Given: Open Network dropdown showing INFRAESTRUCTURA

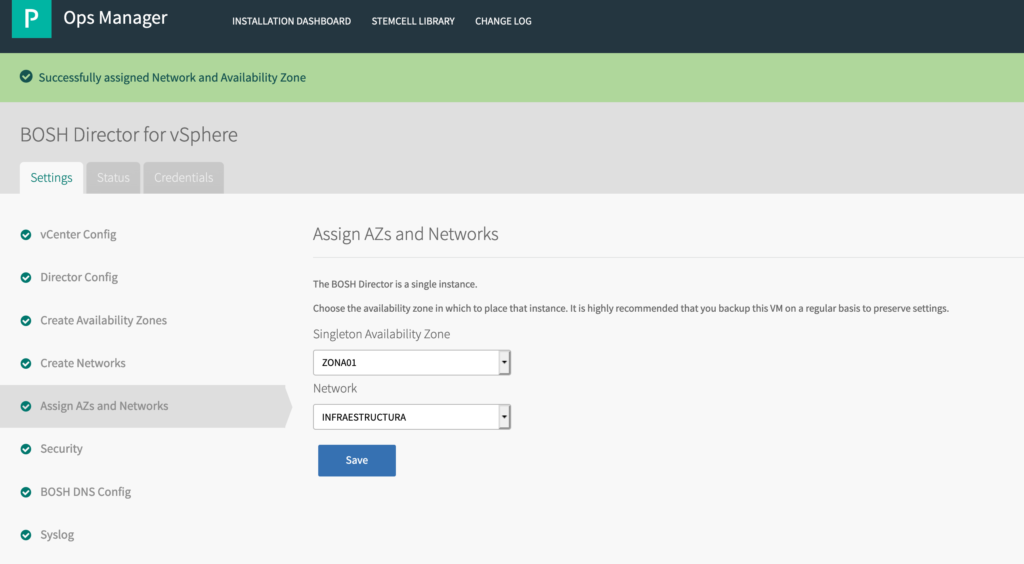Looking at the screenshot, I should click(x=411, y=416).
